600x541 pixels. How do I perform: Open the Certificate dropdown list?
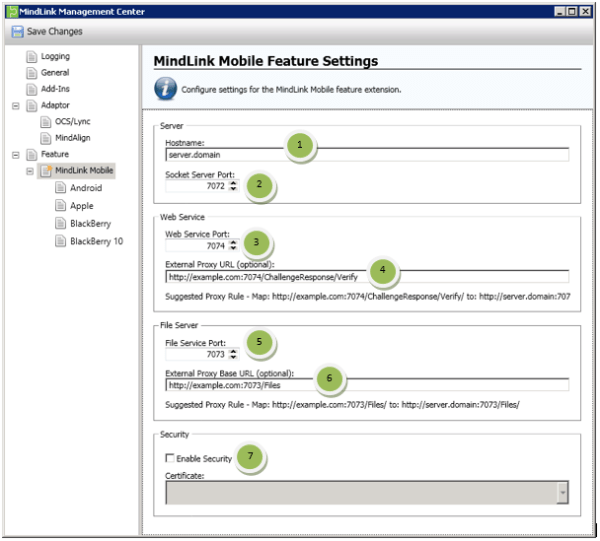click(x=563, y=493)
